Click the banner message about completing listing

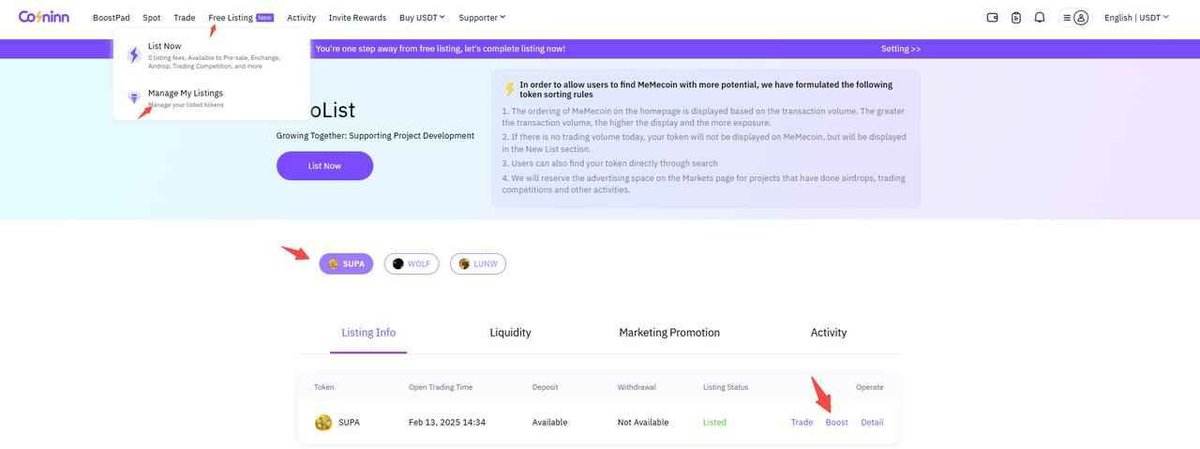coord(440,48)
